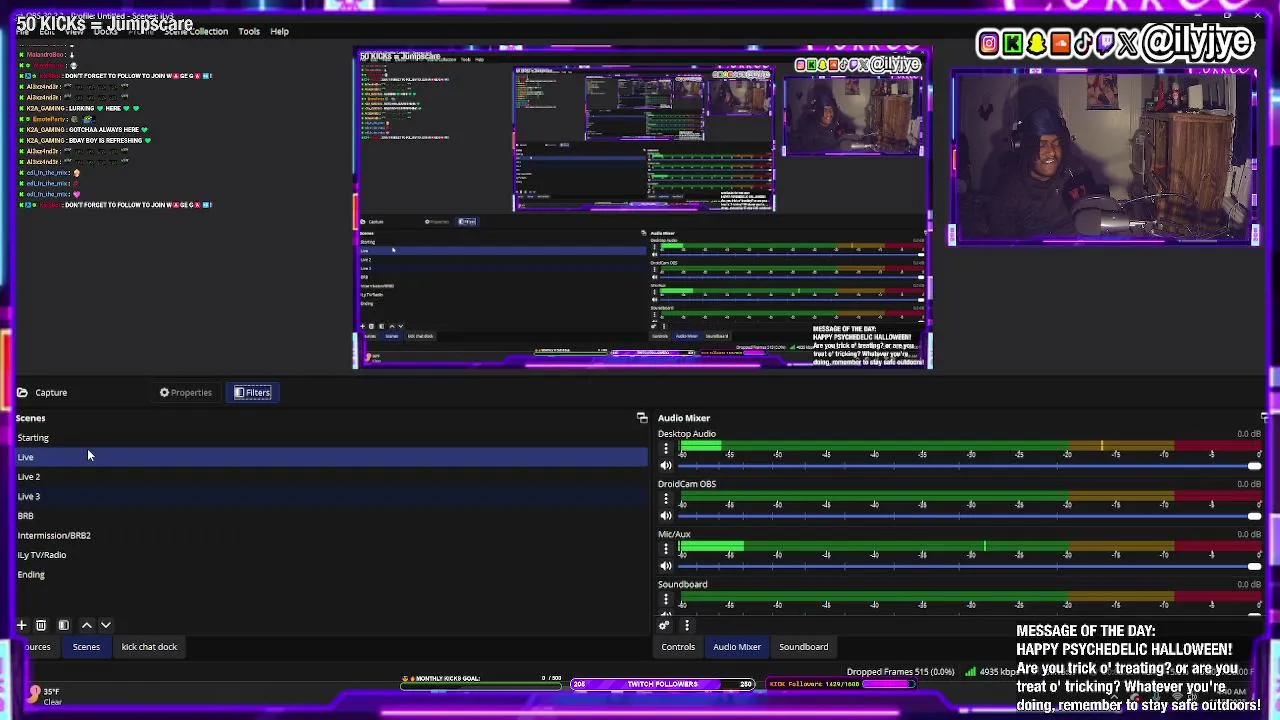Screen dimensions: 1280x720
Task: Click the Dropped Frames status text
Action: 900,672
